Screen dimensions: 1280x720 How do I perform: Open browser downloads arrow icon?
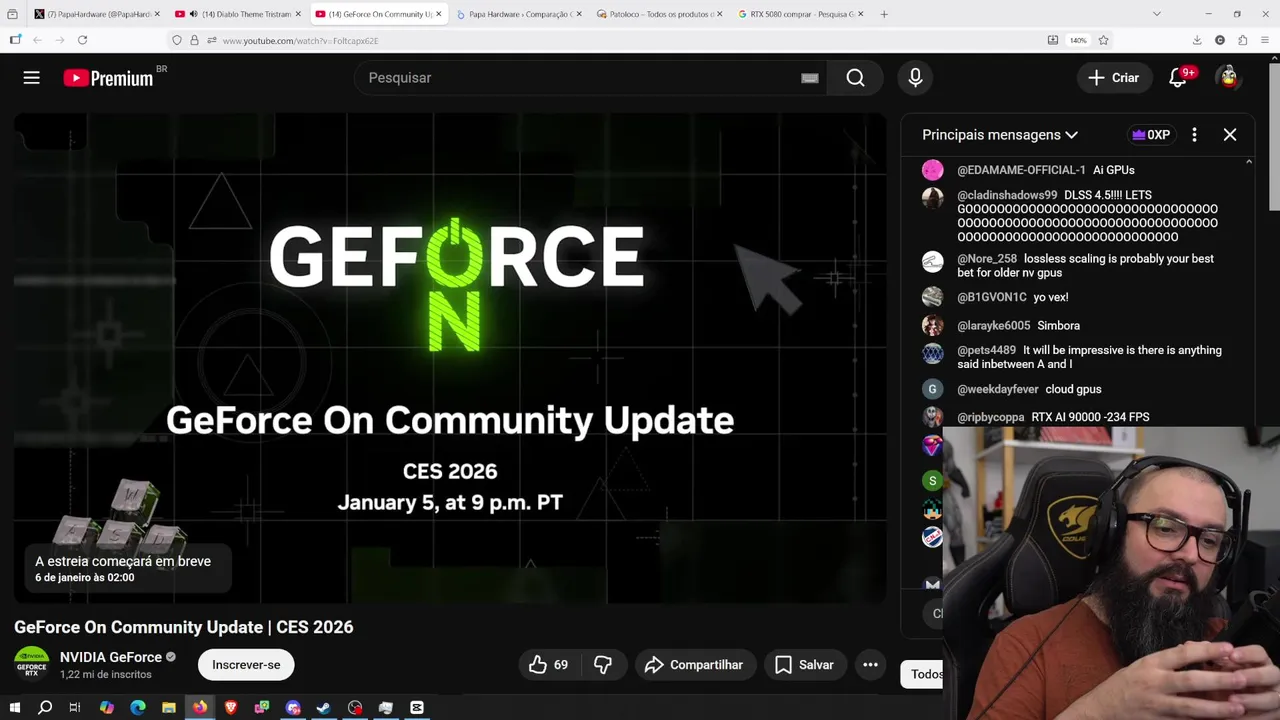tap(1197, 40)
